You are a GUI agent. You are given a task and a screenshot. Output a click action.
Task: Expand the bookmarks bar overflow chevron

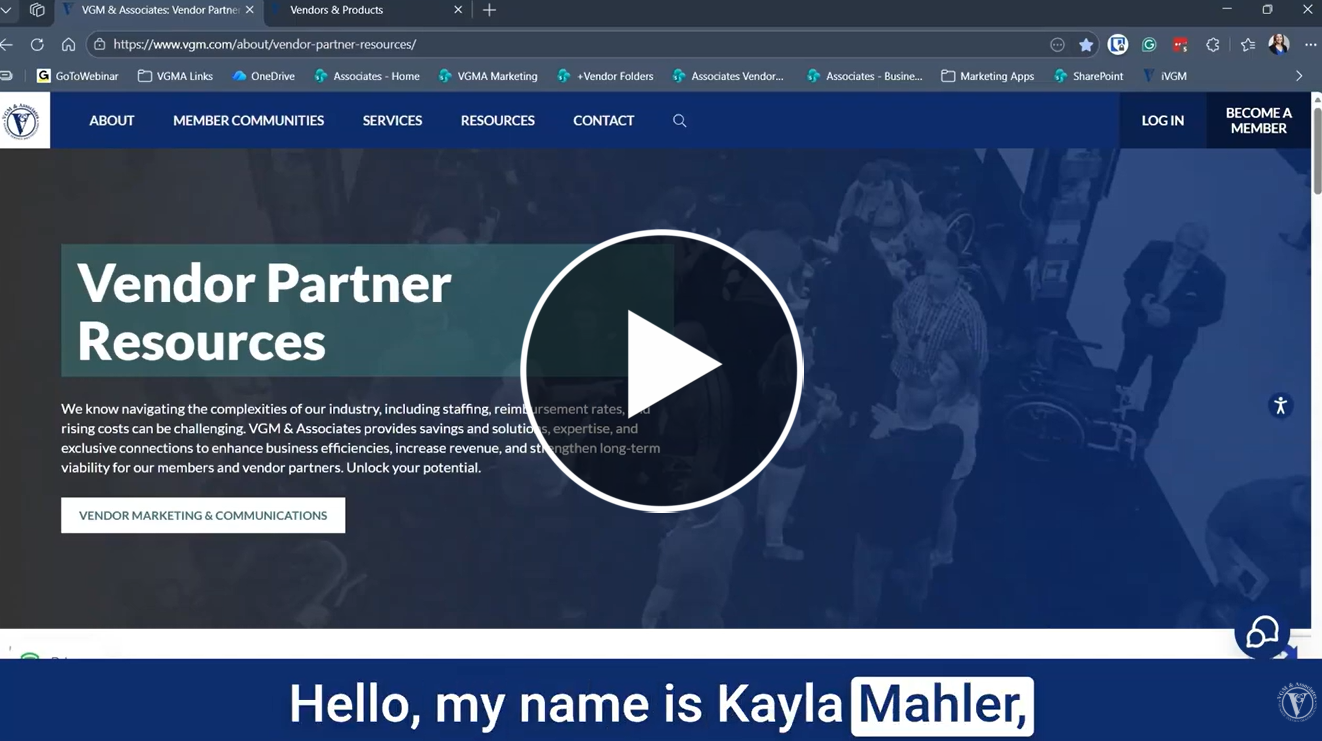point(1299,76)
